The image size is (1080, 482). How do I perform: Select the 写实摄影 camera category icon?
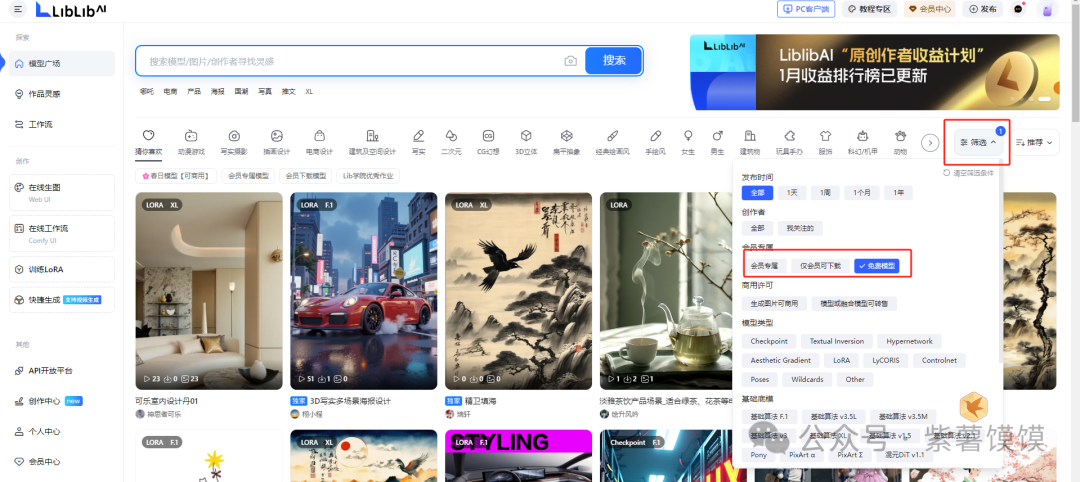(234, 136)
